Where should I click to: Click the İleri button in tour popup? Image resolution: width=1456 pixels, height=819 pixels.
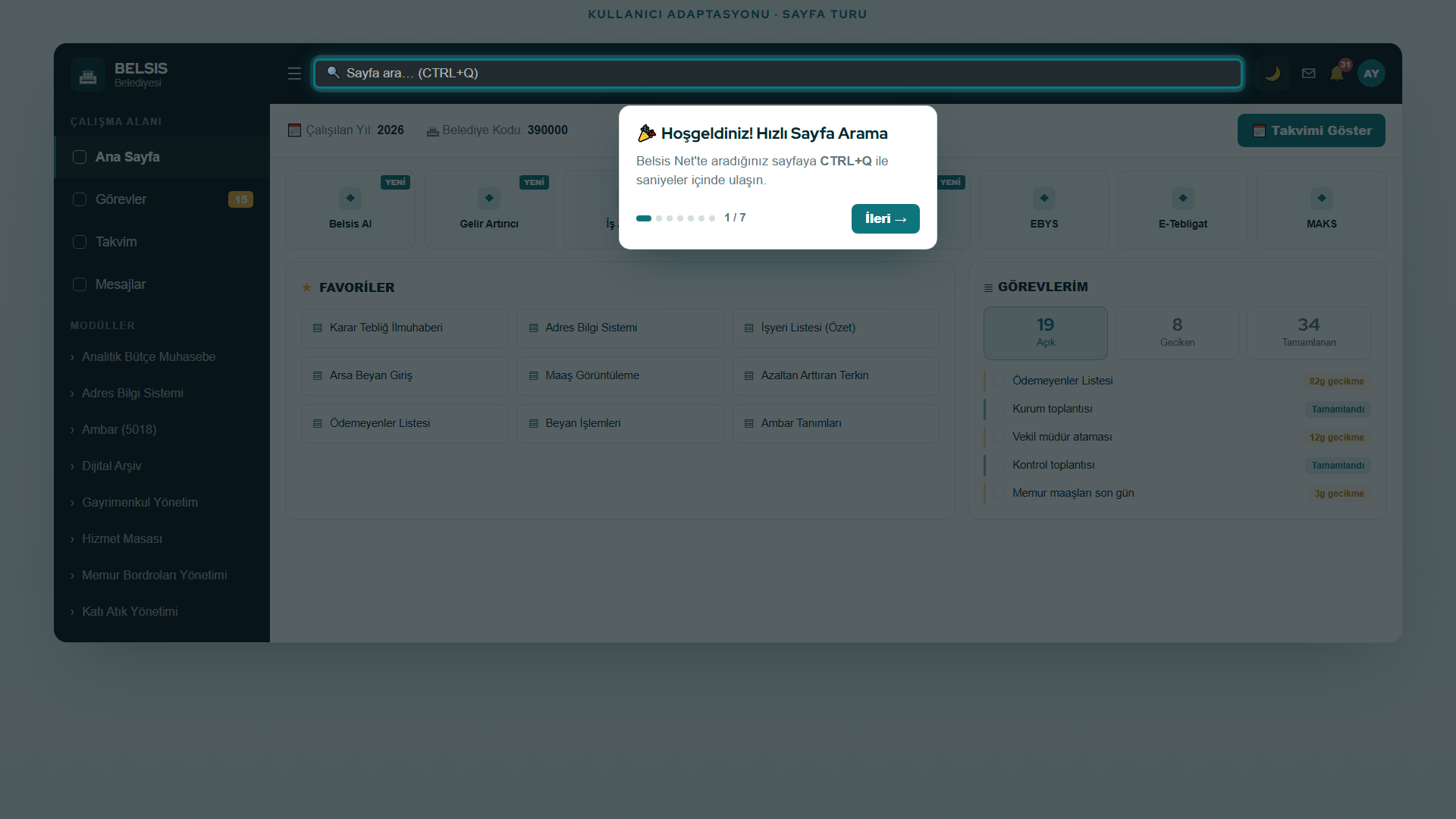(885, 218)
